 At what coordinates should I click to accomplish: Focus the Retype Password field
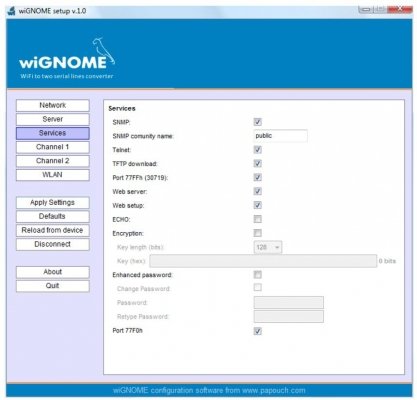pos(289,317)
